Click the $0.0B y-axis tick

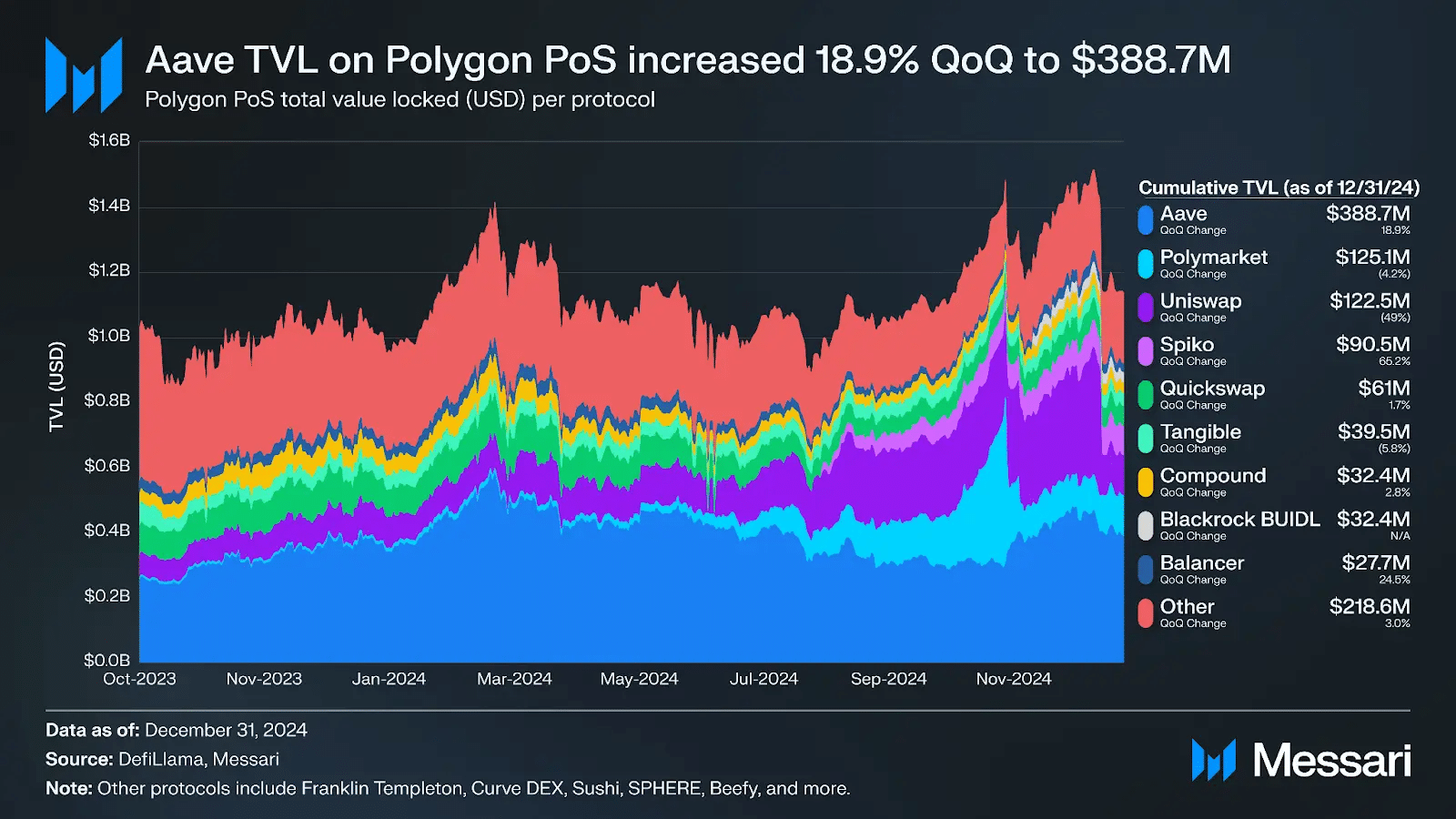(x=107, y=660)
